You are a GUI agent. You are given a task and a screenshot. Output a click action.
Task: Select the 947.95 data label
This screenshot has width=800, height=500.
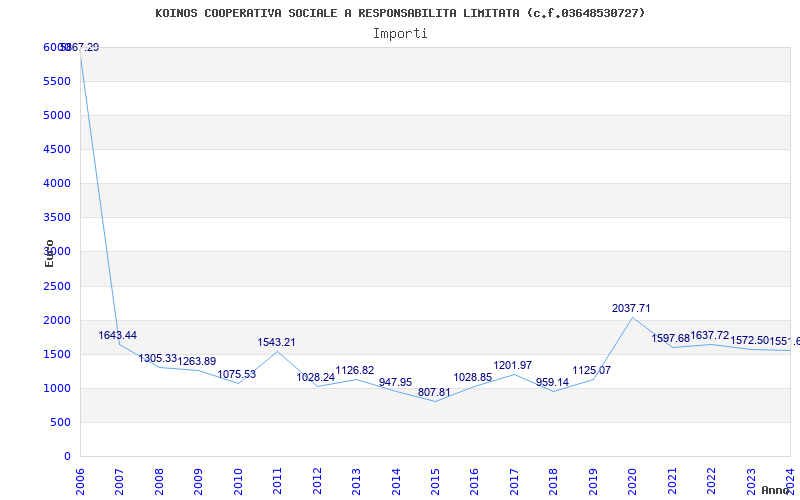pos(395,383)
